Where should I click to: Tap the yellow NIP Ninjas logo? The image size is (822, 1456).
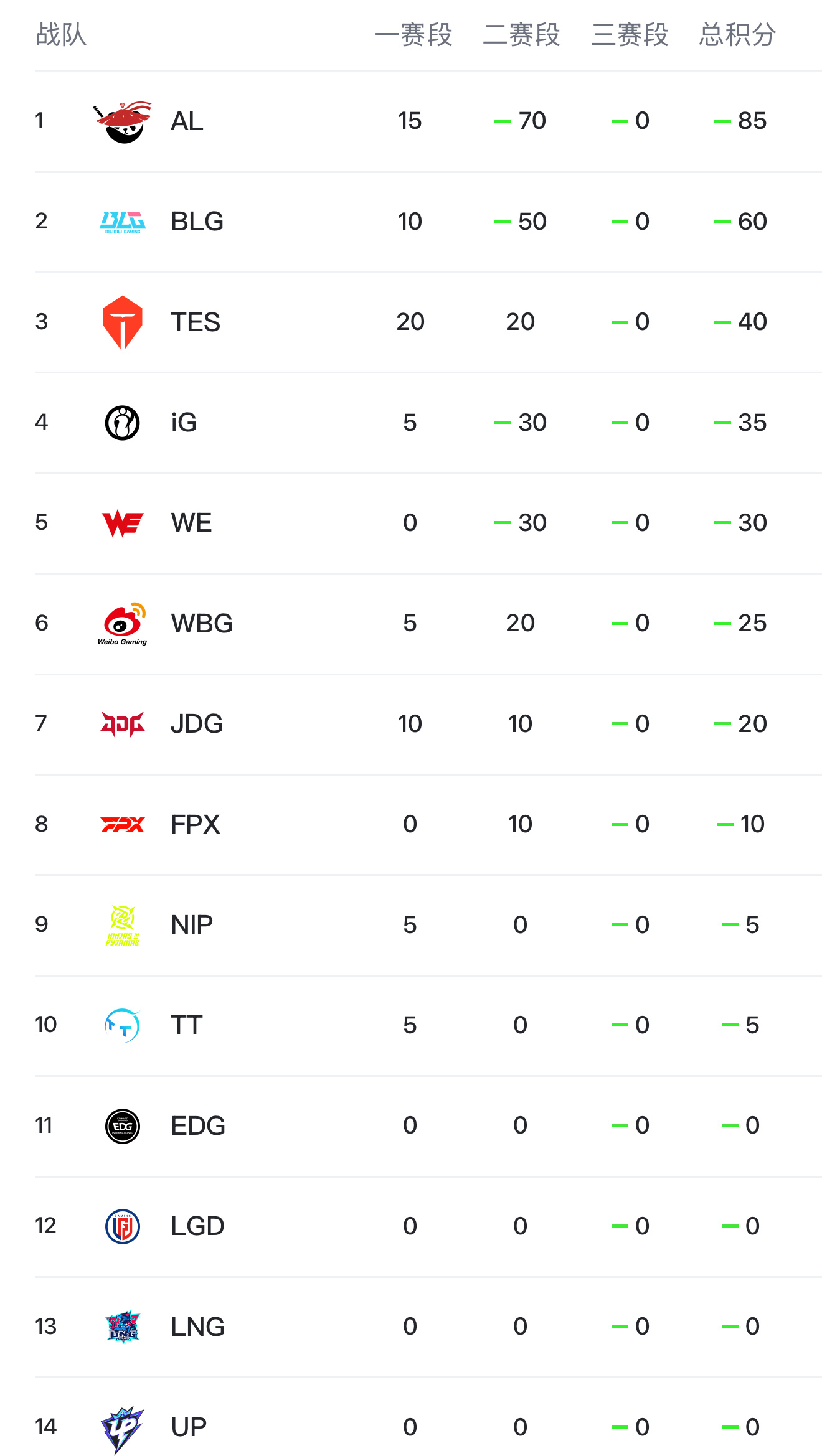point(123,925)
